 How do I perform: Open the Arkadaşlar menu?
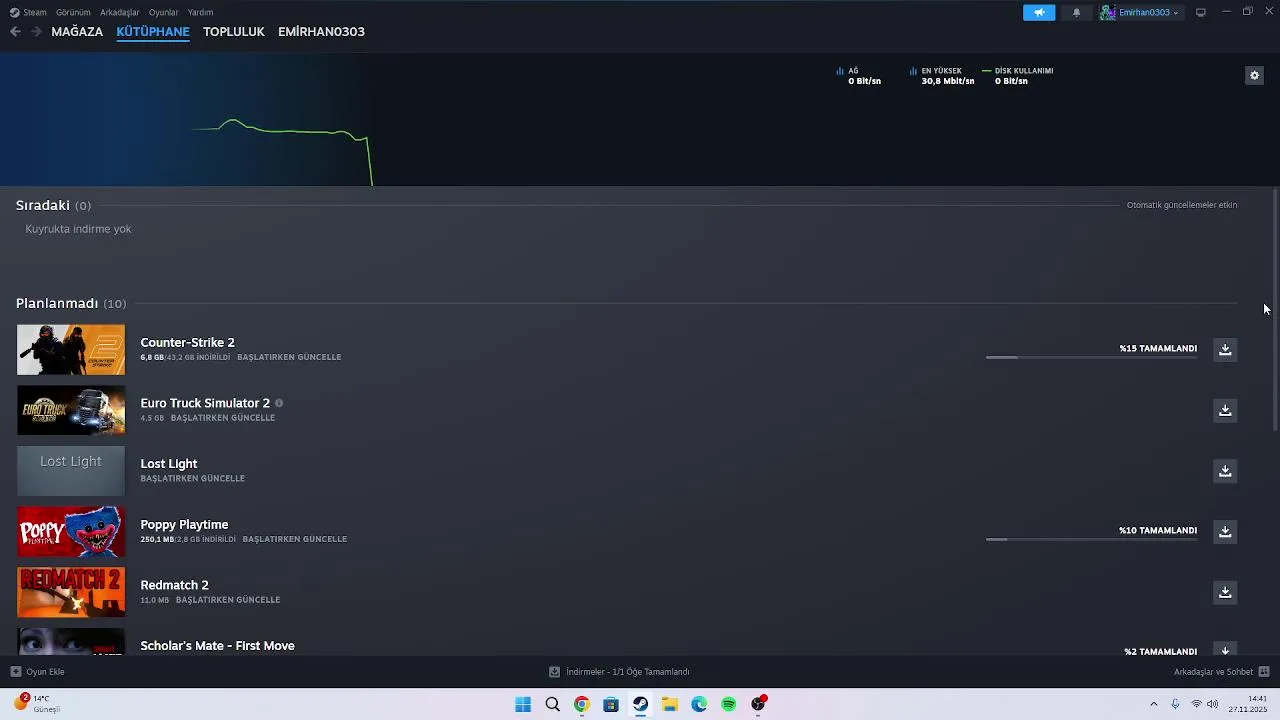(119, 12)
